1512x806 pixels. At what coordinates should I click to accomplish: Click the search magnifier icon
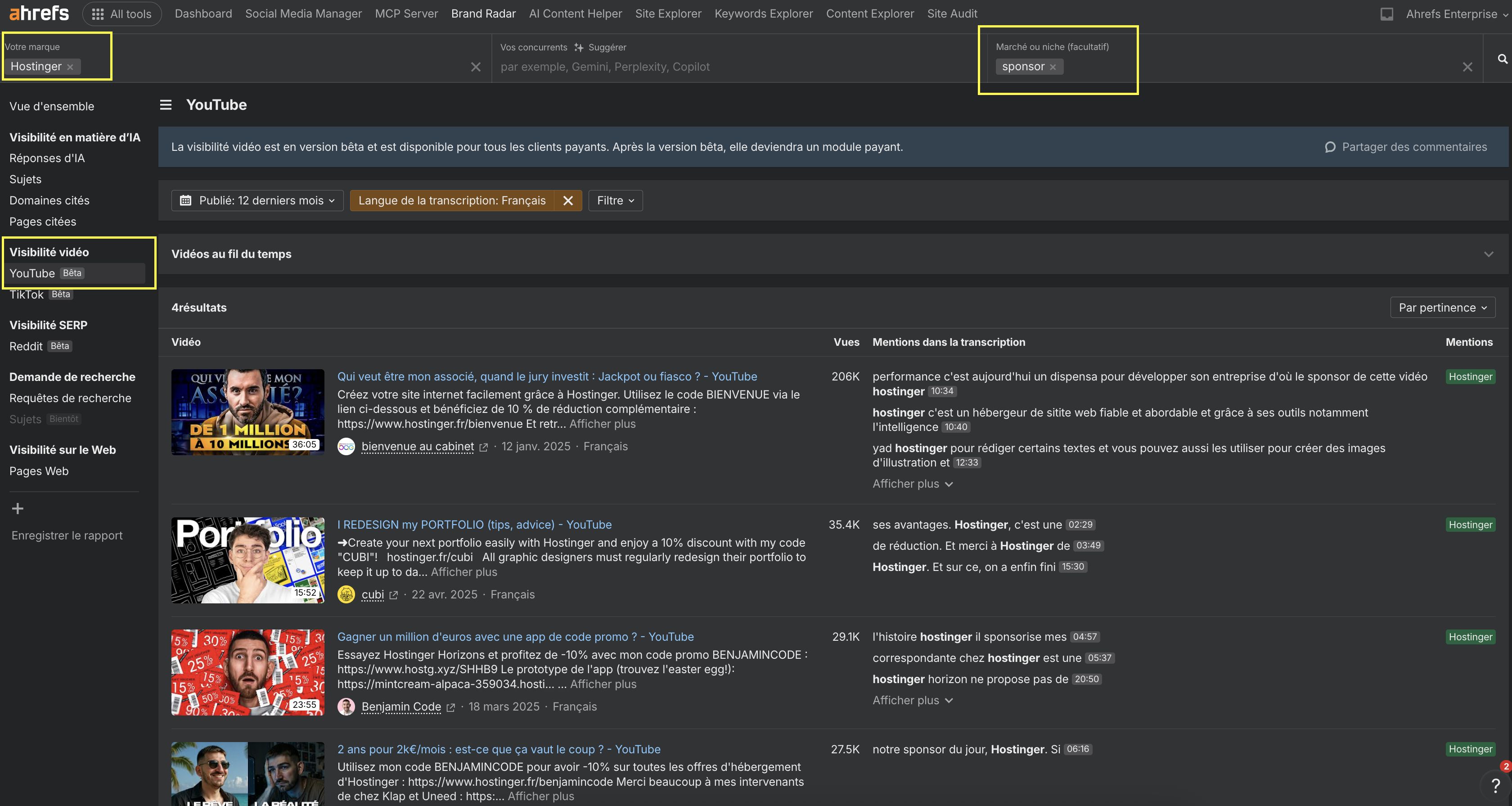point(1502,59)
